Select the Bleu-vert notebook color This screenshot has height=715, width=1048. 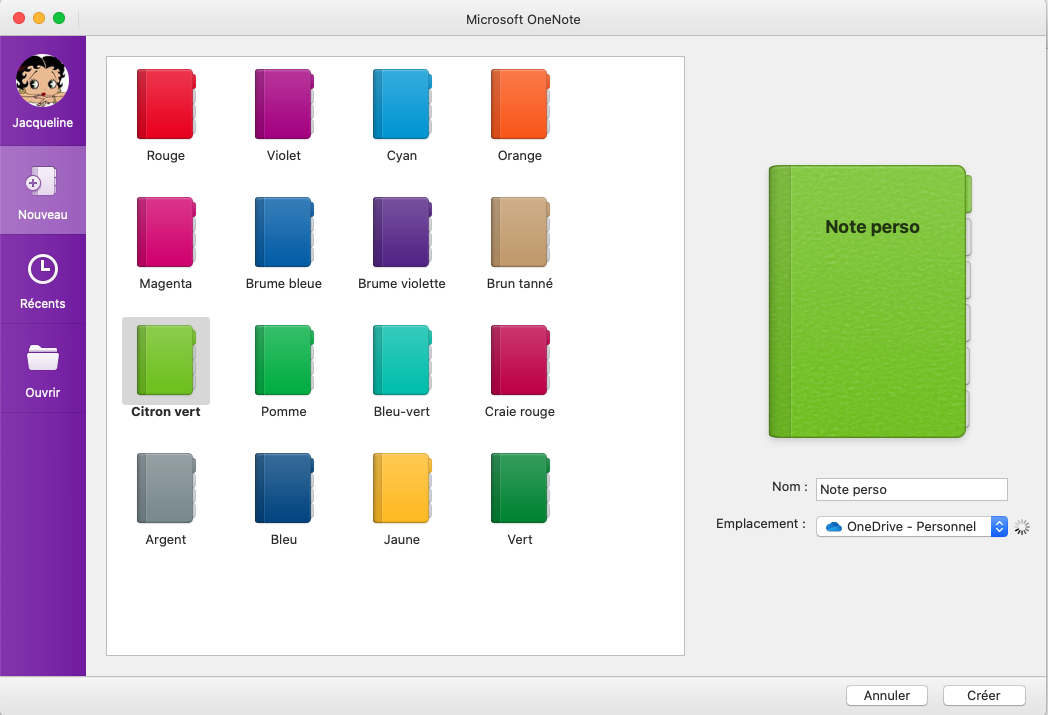[x=402, y=360]
